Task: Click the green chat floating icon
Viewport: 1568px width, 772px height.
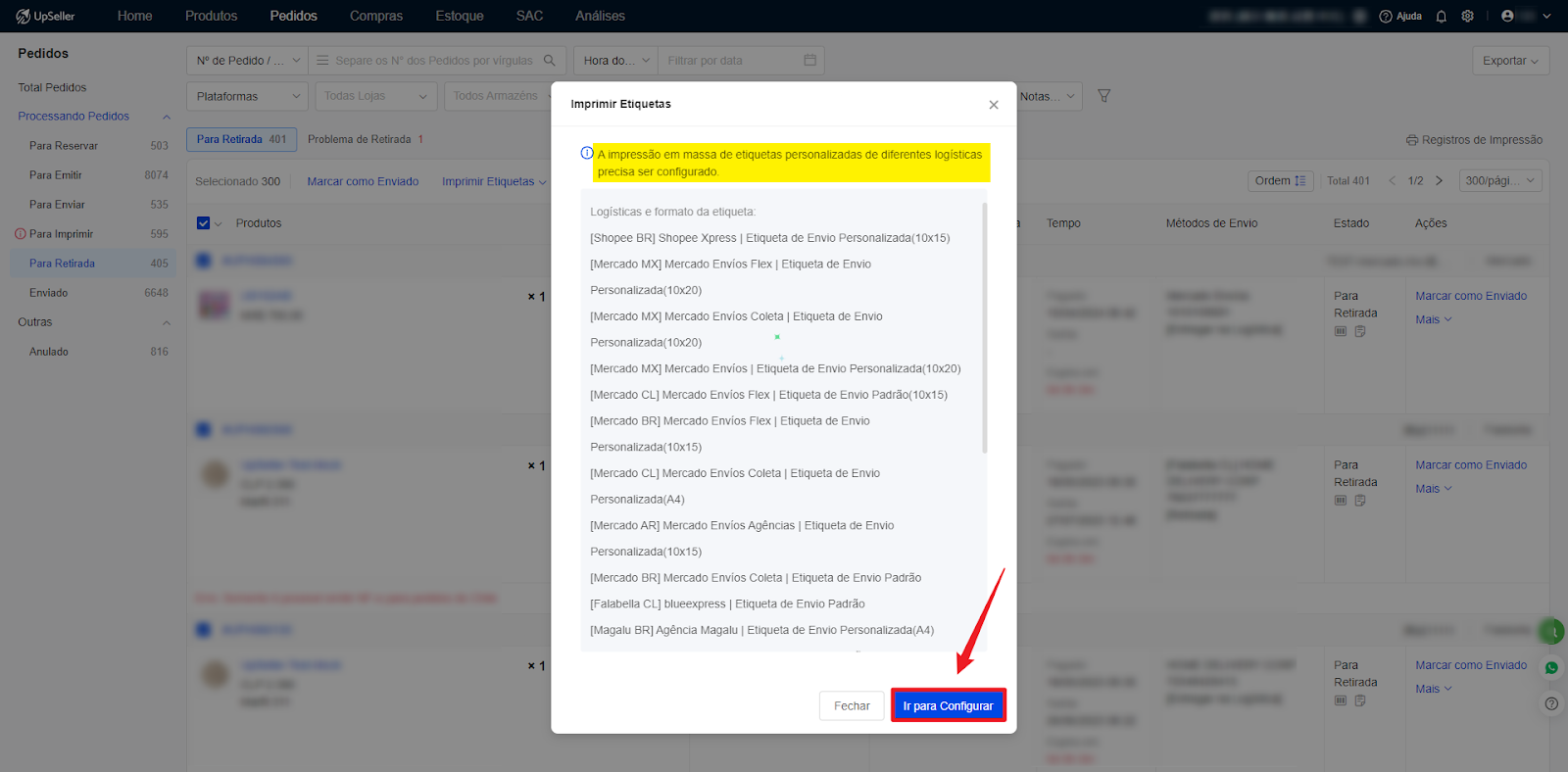Action: 1552,632
